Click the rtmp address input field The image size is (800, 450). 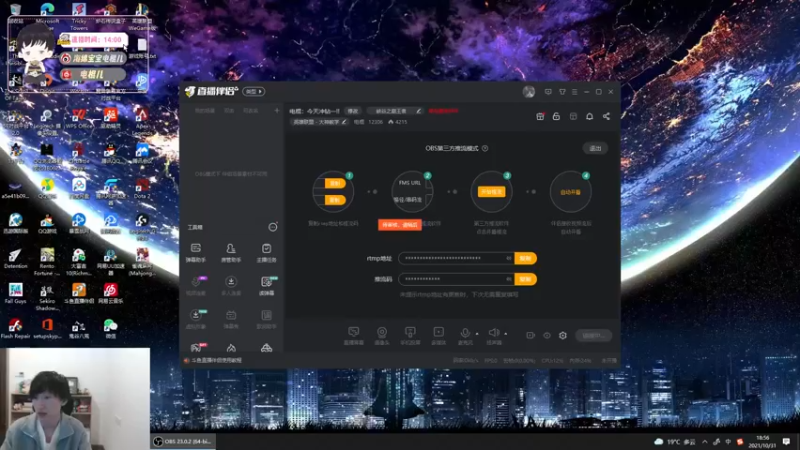click(x=457, y=258)
